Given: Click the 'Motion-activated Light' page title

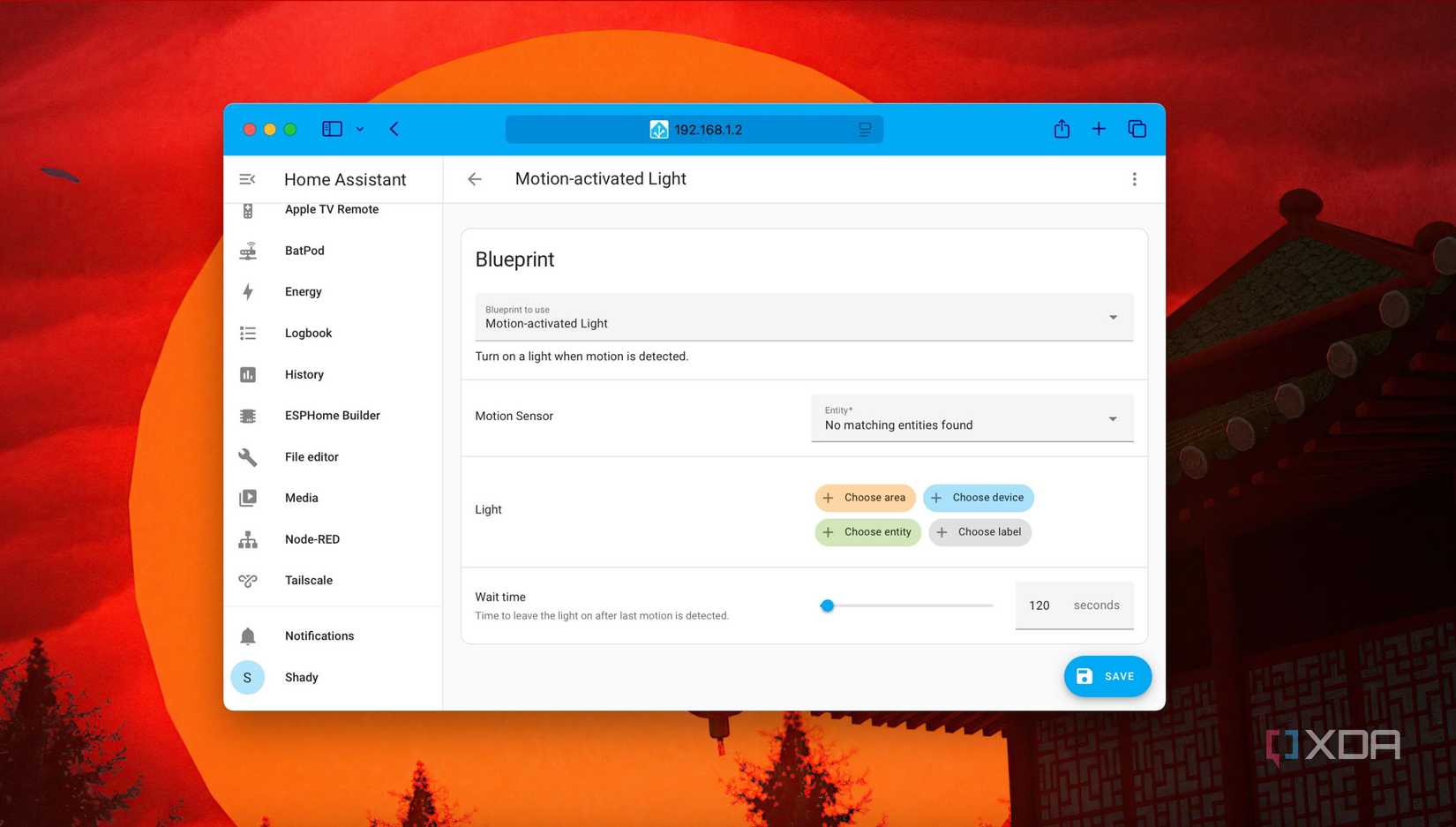Looking at the screenshot, I should [x=600, y=179].
